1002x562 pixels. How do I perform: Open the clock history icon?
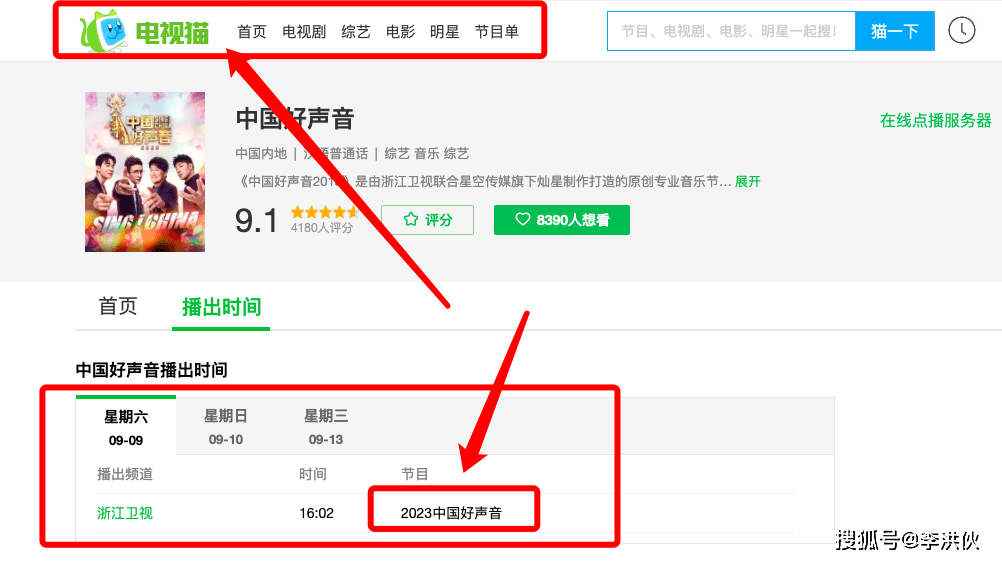[961, 31]
